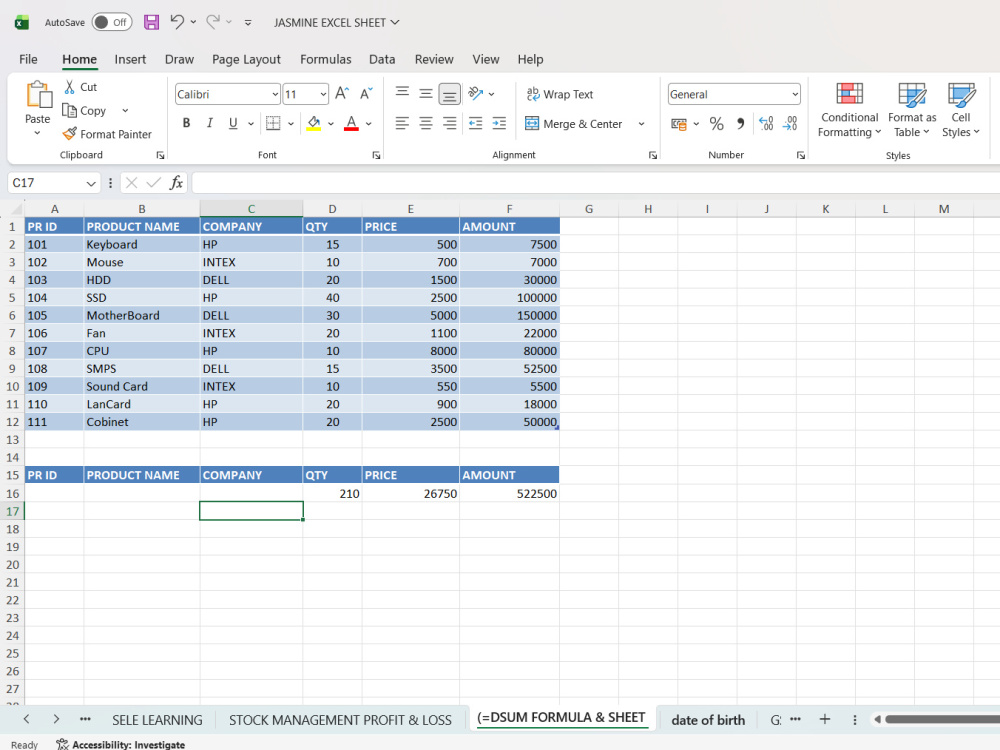Click the Accounting Number Format icon
The width and height of the screenshot is (1000, 750).
[679, 124]
